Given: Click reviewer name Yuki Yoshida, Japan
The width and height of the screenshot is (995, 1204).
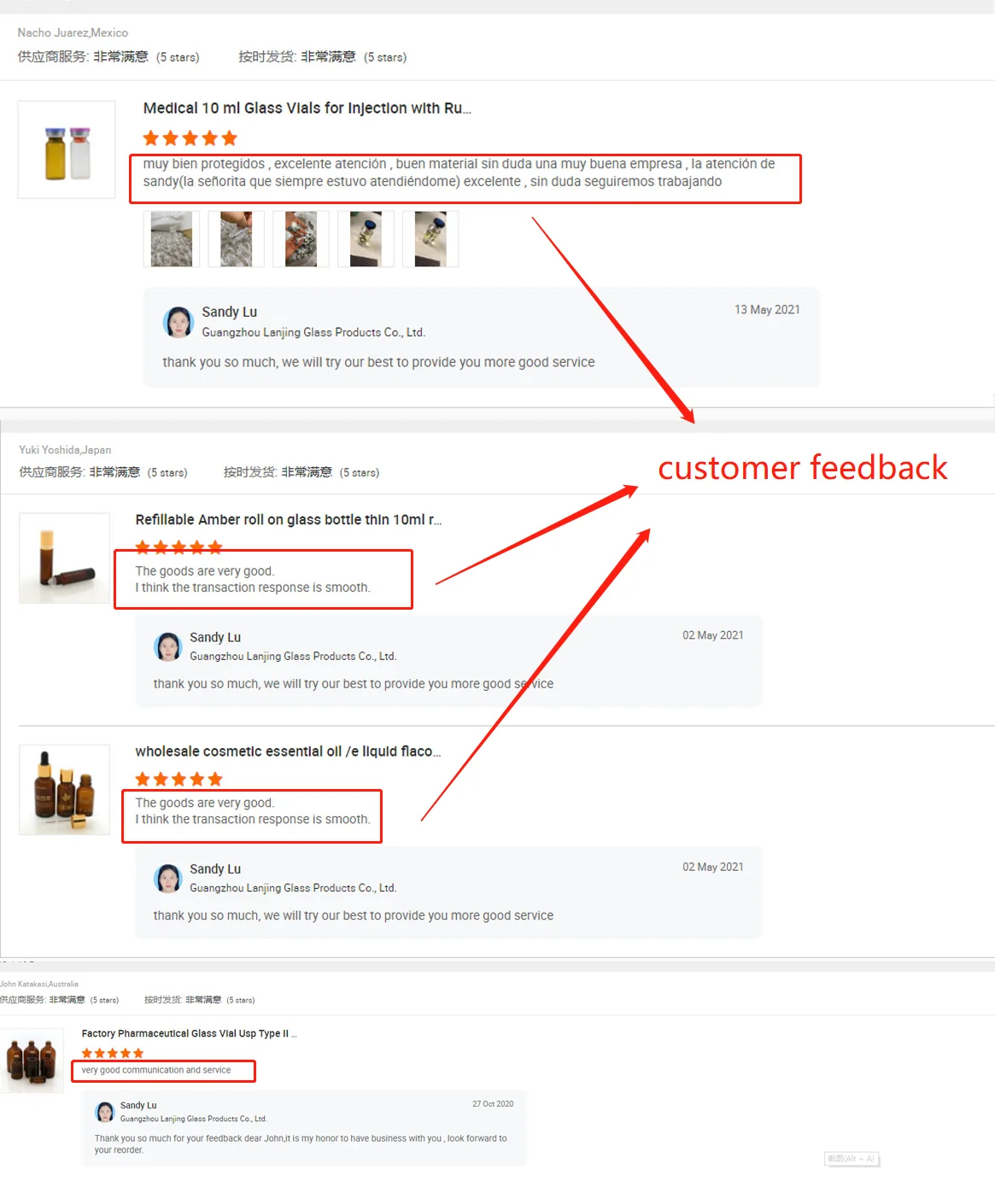Looking at the screenshot, I should pyautogui.click(x=65, y=450).
